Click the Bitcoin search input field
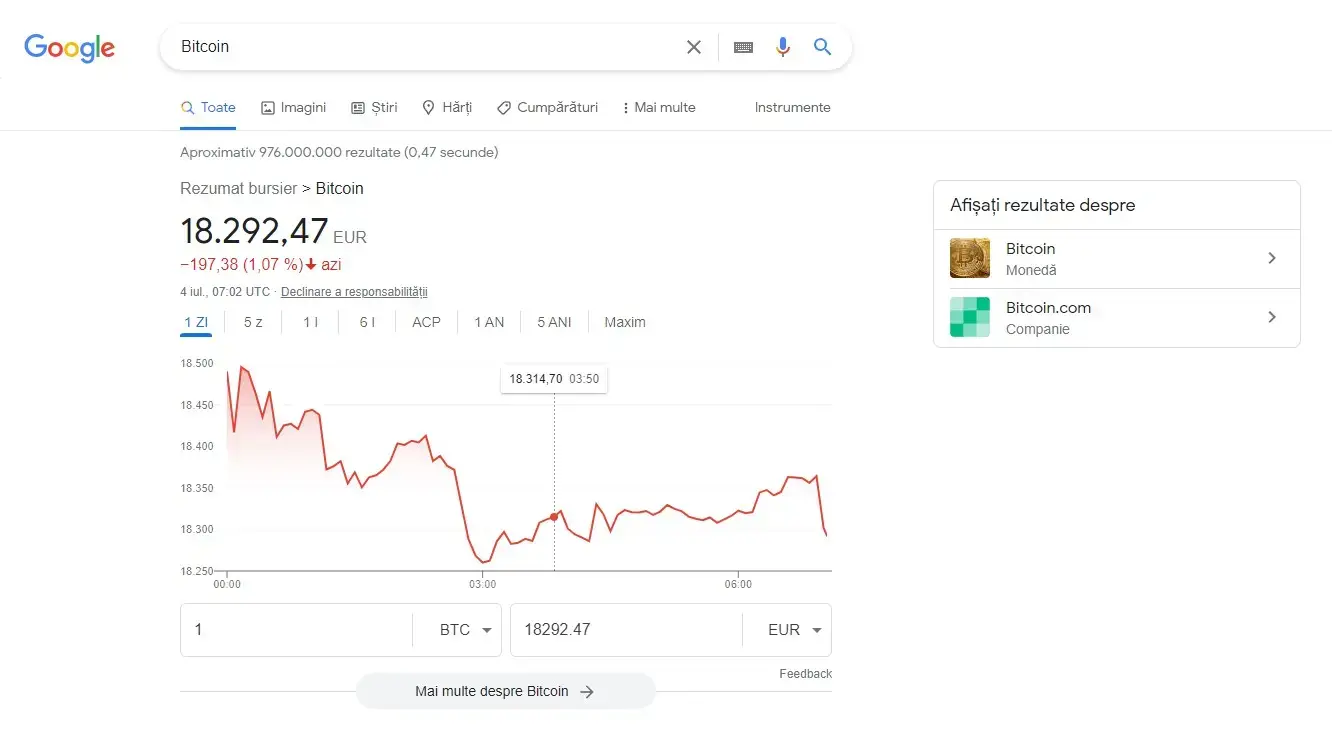Viewport: 1332px width, 755px height. click(x=425, y=47)
